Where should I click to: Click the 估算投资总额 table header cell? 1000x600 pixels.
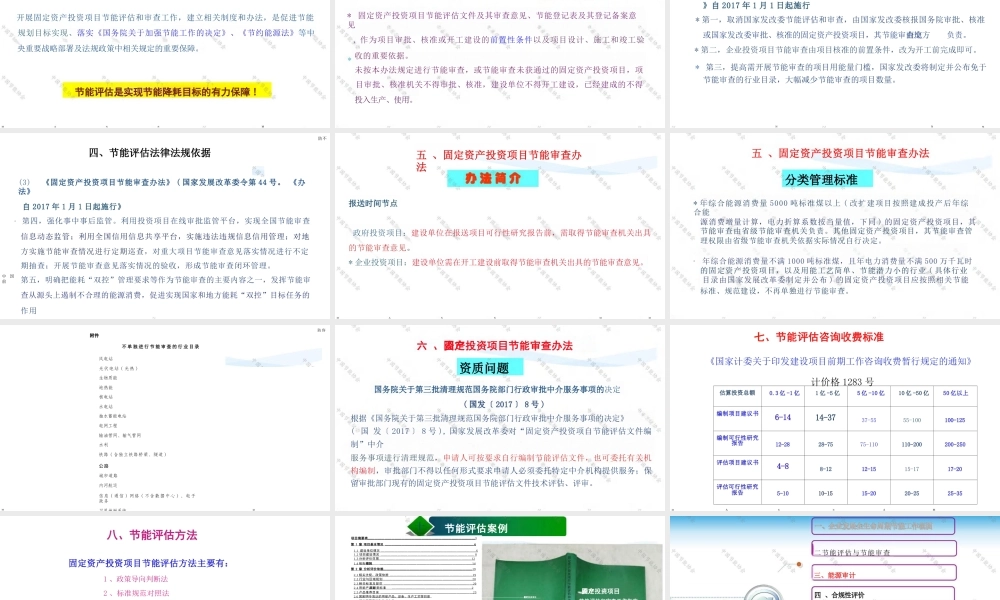pyautogui.click(x=735, y=393)
